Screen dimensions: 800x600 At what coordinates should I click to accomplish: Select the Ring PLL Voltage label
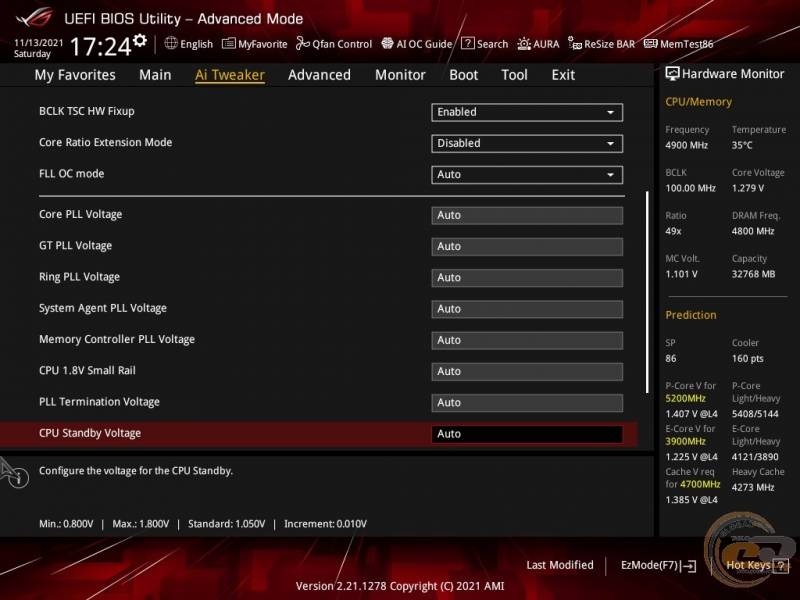click(80, 277)
